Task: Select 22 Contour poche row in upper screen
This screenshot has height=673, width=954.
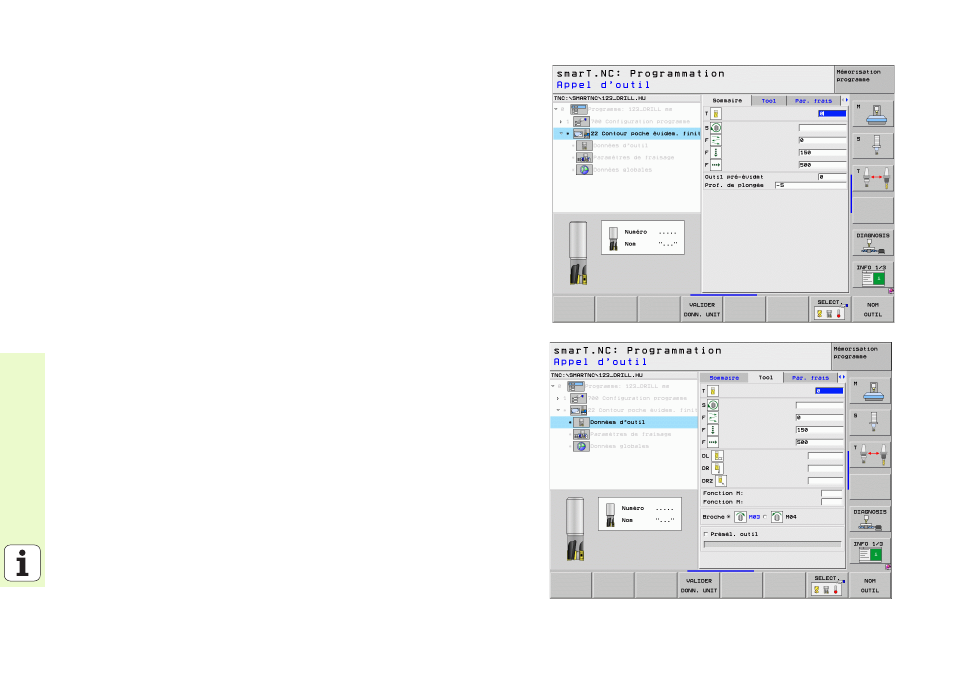Action: click(x=627, y=134)
